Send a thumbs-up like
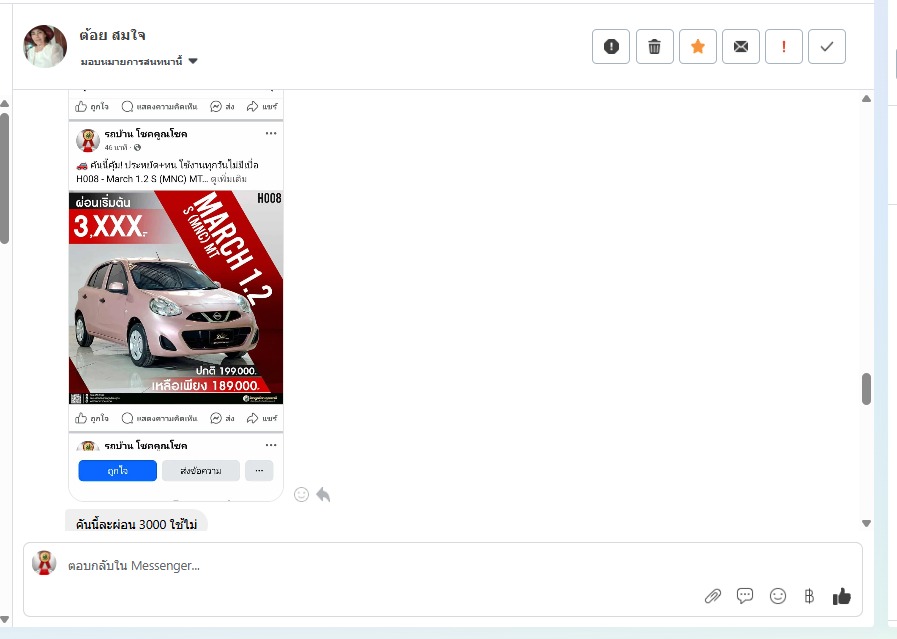897x639 pixels. [x=842, y=596]
